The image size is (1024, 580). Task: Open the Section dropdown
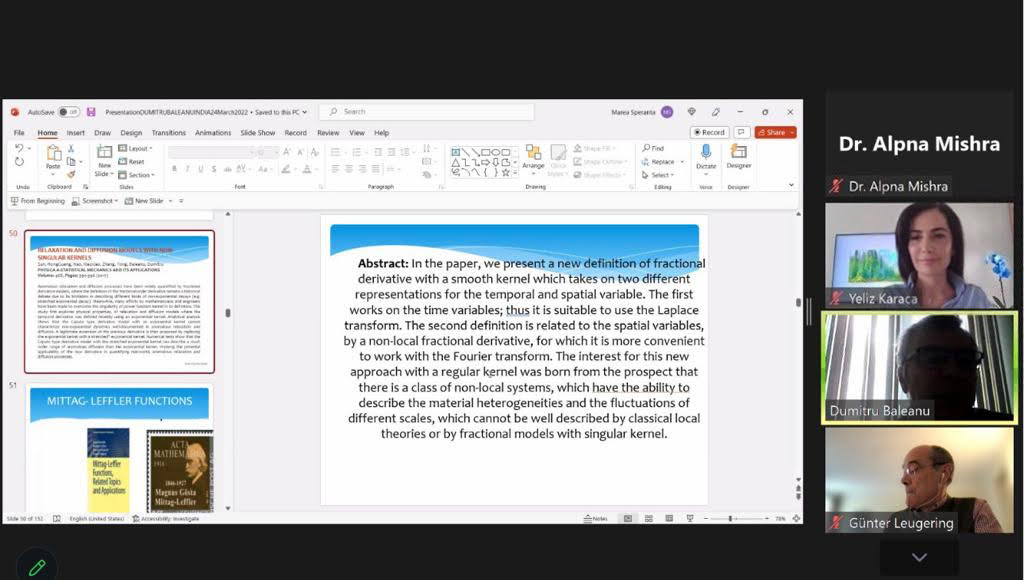tap(139, 175)
